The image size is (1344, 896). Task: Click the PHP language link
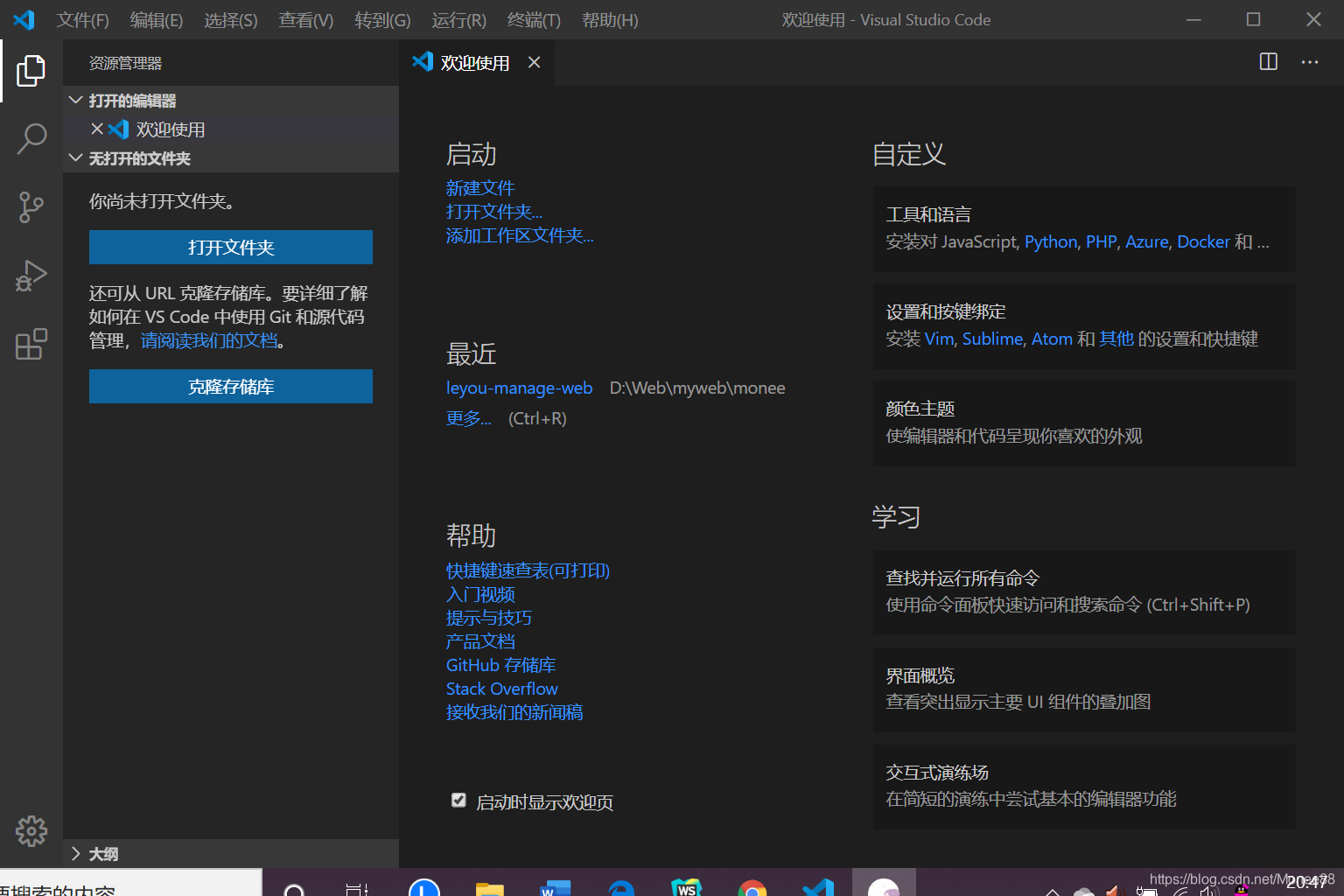(x=1101, y=241)
